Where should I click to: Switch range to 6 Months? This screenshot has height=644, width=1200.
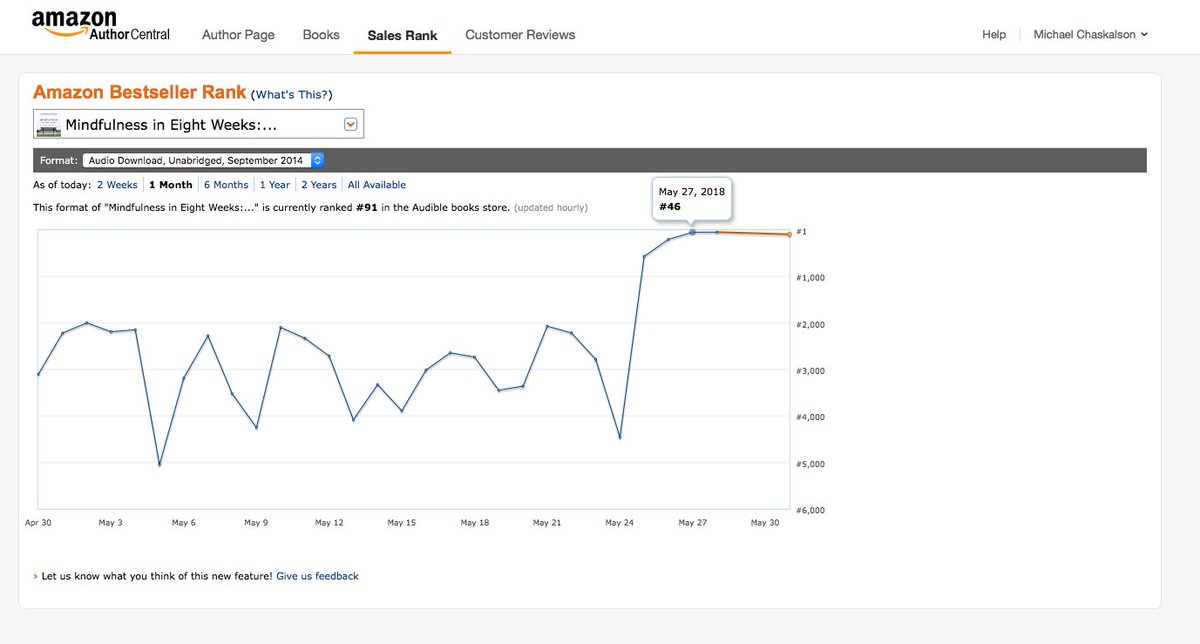pos(226,185)
